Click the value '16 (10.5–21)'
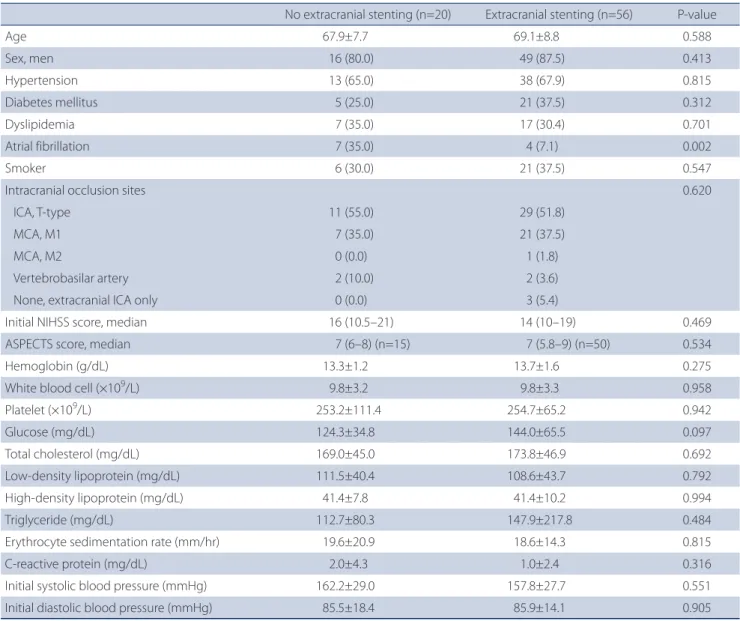The image size is (740, 621). coord(361,322)
